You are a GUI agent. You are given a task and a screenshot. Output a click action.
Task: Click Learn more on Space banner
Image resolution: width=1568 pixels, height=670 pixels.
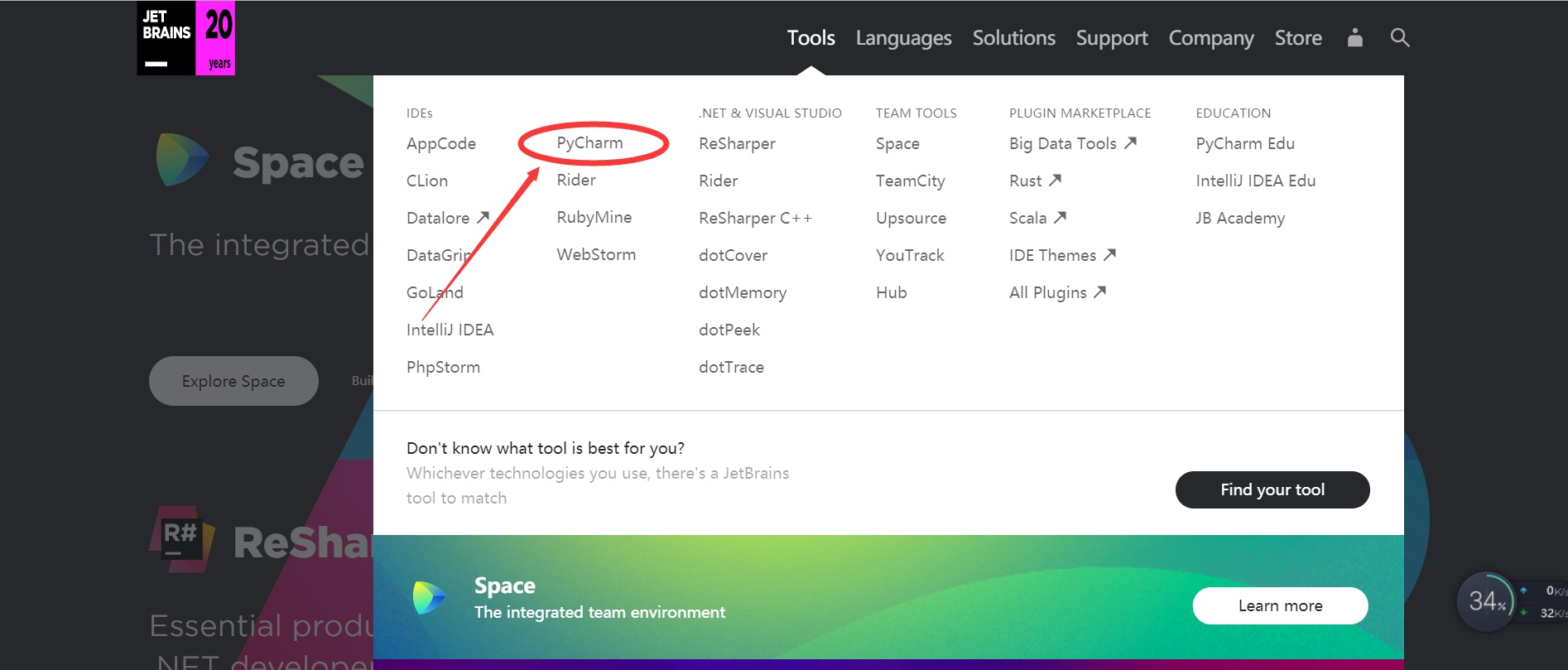click(x=1280, y=605)
